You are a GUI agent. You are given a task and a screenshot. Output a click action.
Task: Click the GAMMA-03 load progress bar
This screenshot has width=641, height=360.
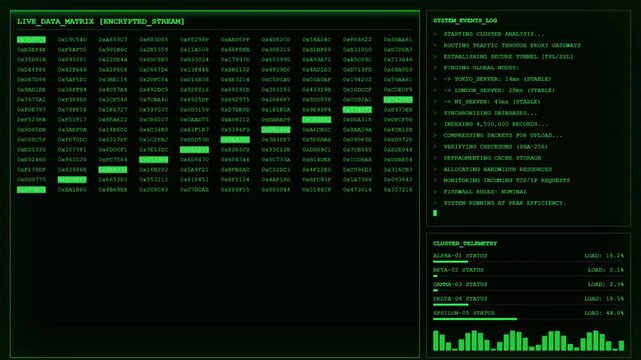coord(528,290)
